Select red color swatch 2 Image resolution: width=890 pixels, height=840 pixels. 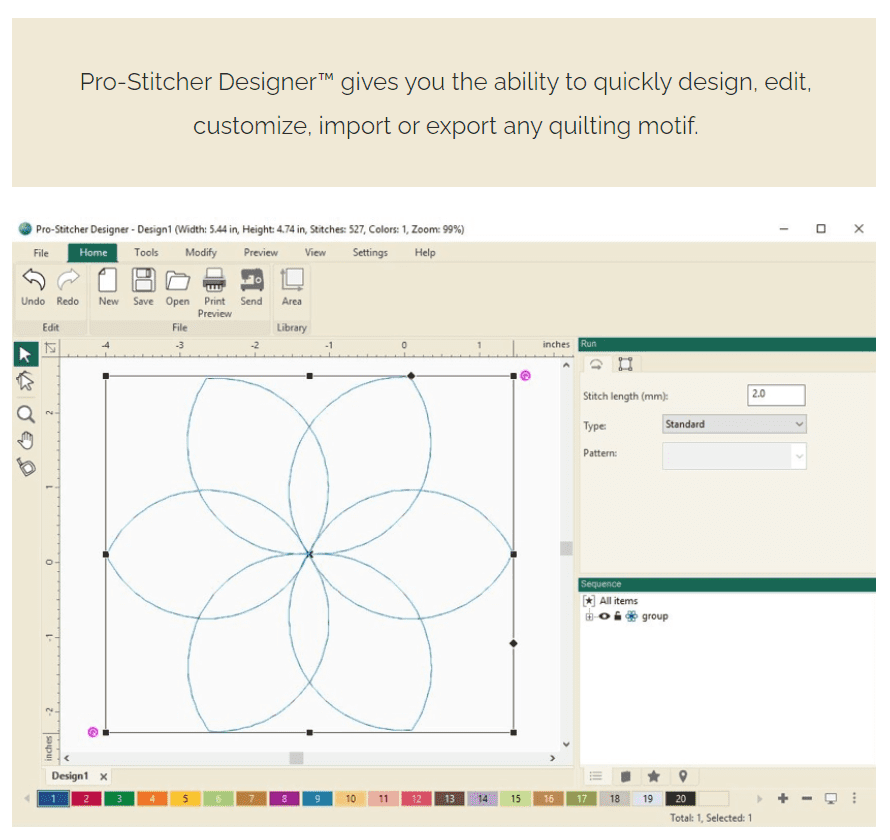[86, 799]
